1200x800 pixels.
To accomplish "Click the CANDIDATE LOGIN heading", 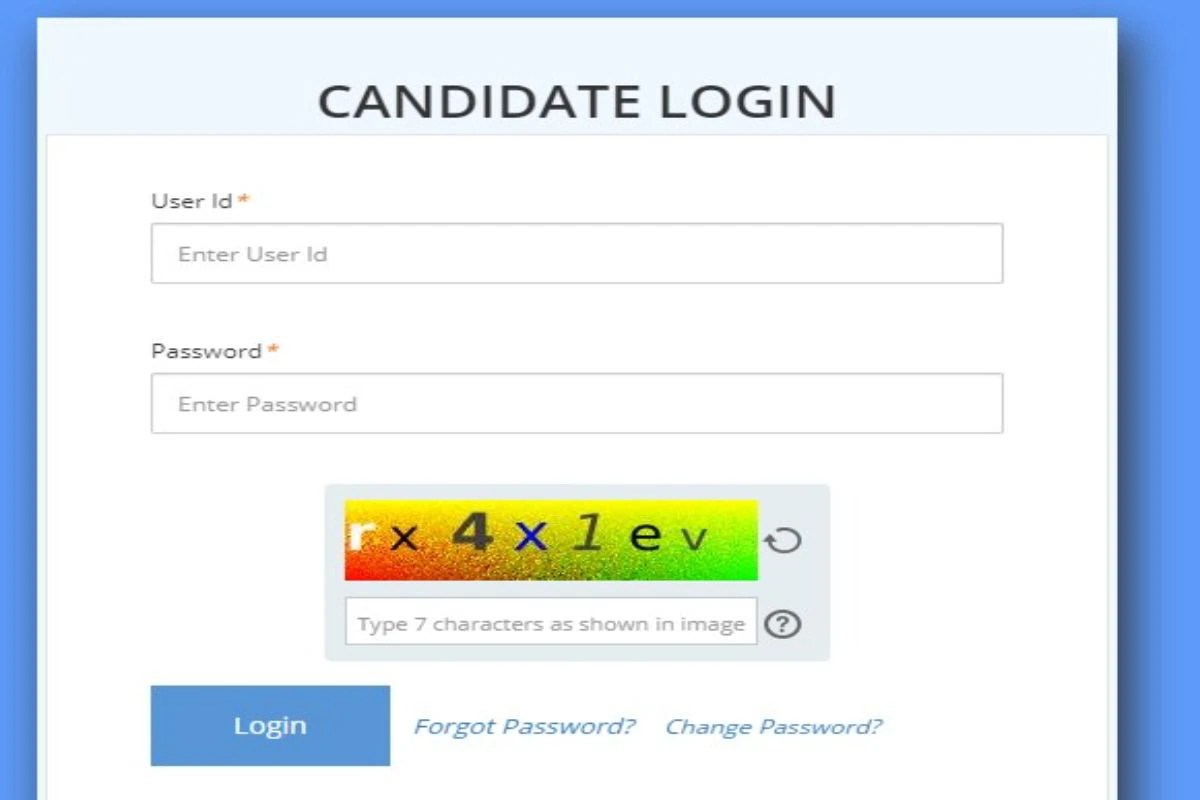I will [x=576, y=102].
